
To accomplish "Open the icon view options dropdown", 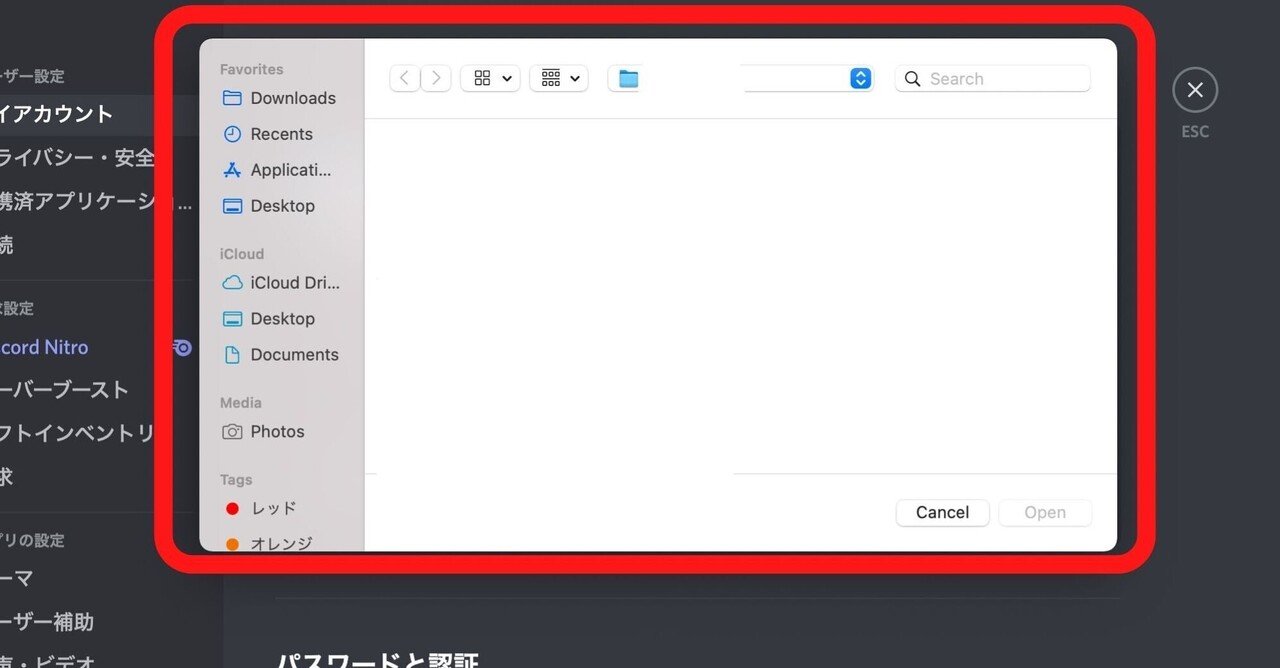I will pyautogui.click(x=490, y=77).
